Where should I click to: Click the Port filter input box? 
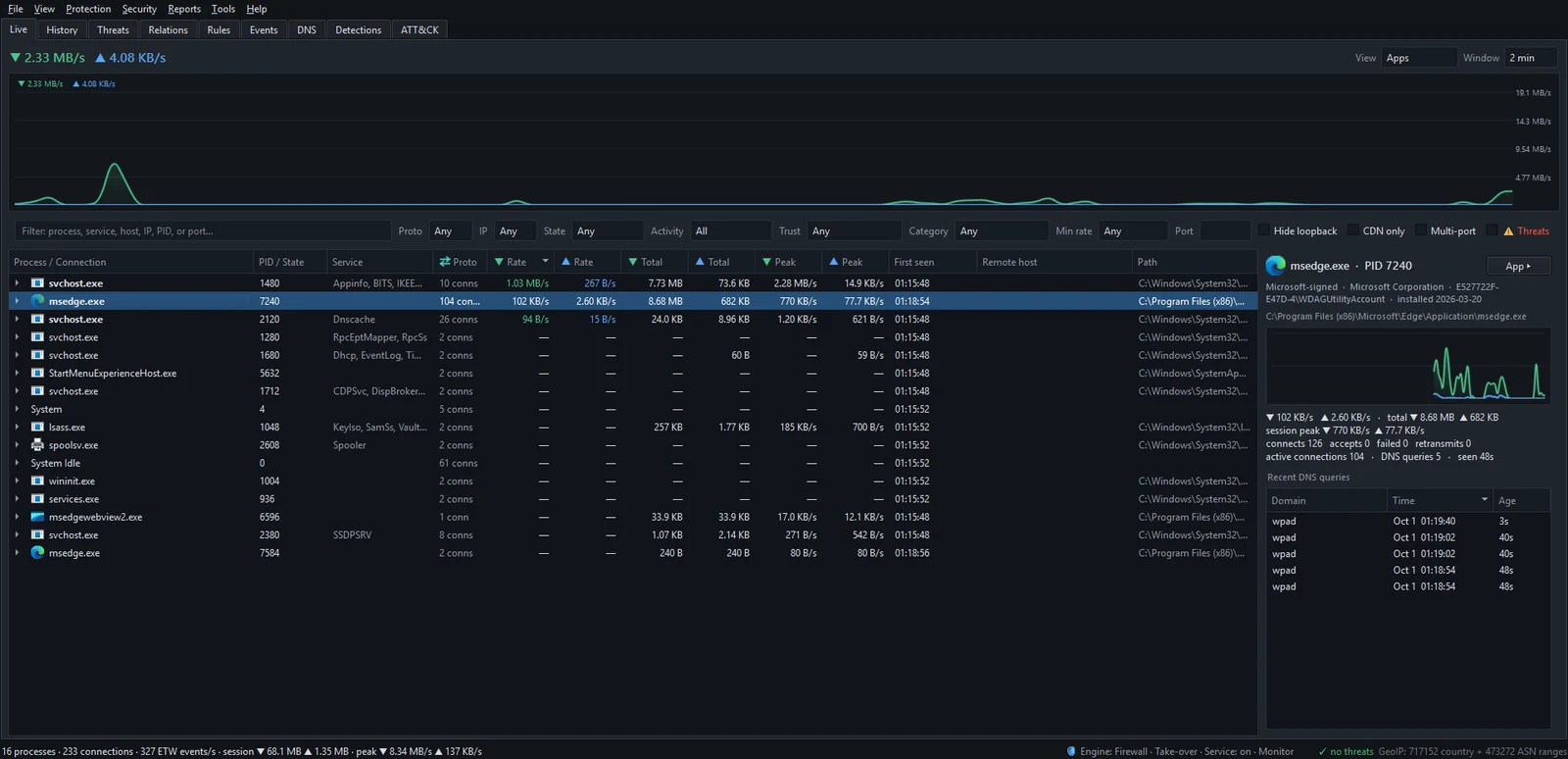click(x=1225, y=231)
